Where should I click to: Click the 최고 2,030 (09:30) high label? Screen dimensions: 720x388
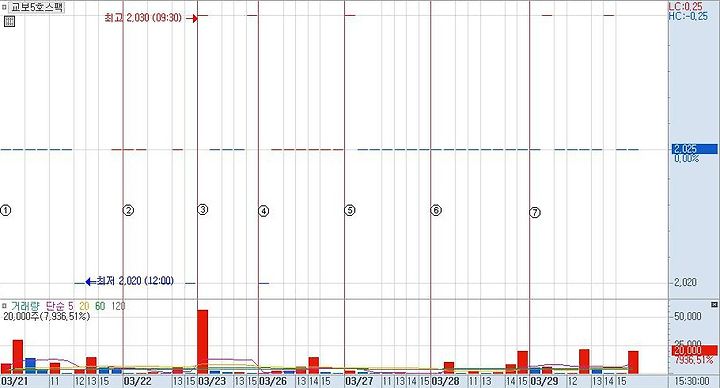click(143, 18)
